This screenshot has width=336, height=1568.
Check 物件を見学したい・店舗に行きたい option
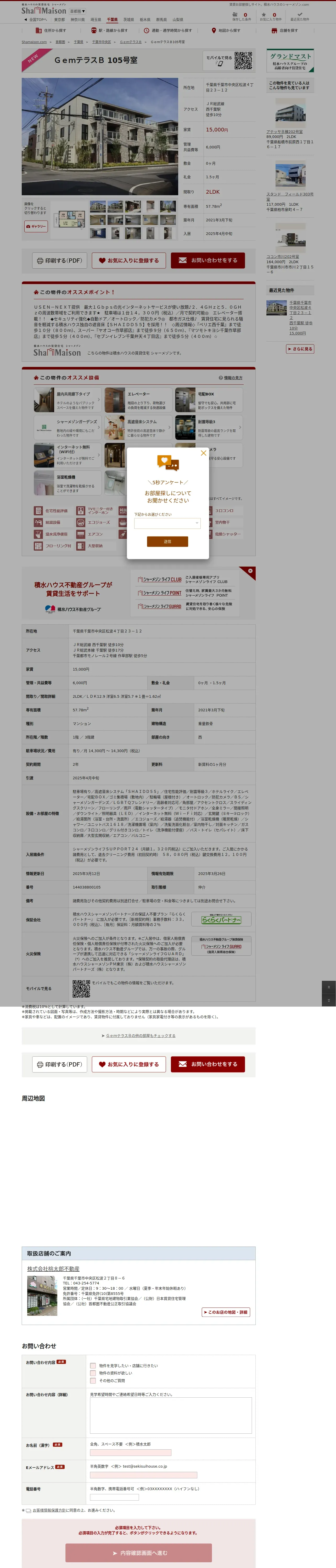coord(93,1365)
